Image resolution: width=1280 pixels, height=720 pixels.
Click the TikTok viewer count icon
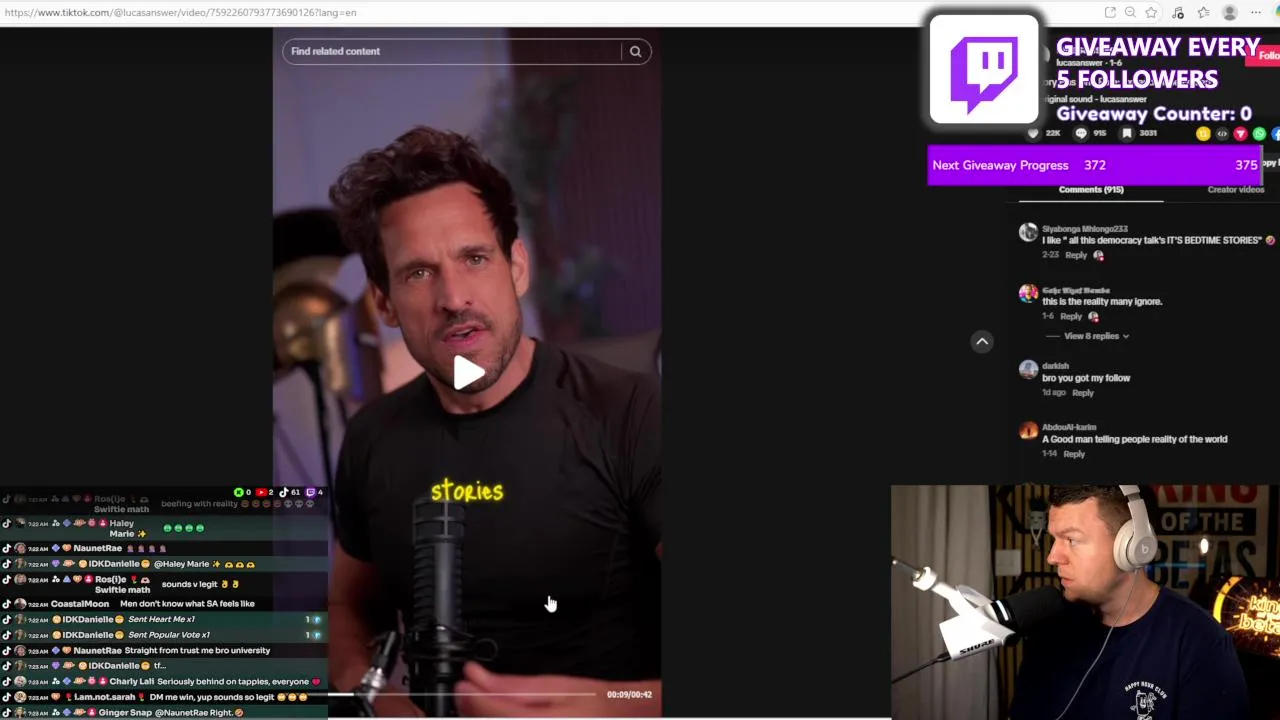pos(283,492)
